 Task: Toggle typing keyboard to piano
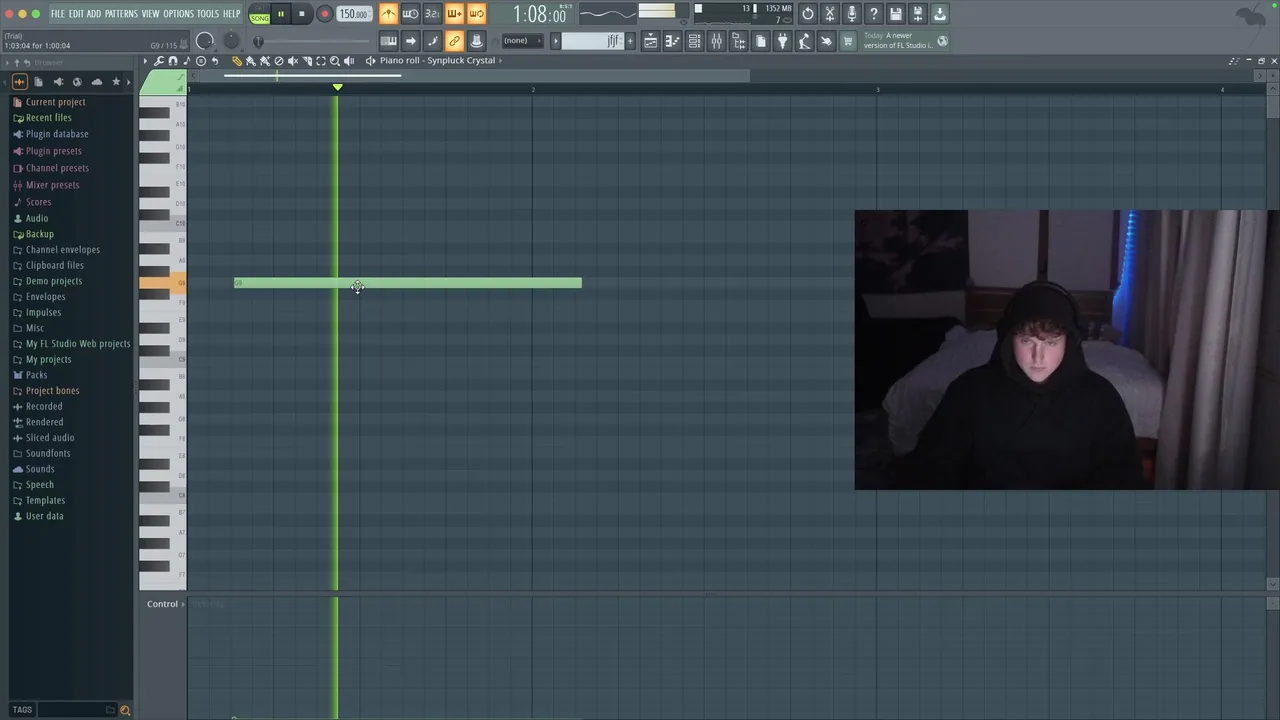click(x=388, y=41)
